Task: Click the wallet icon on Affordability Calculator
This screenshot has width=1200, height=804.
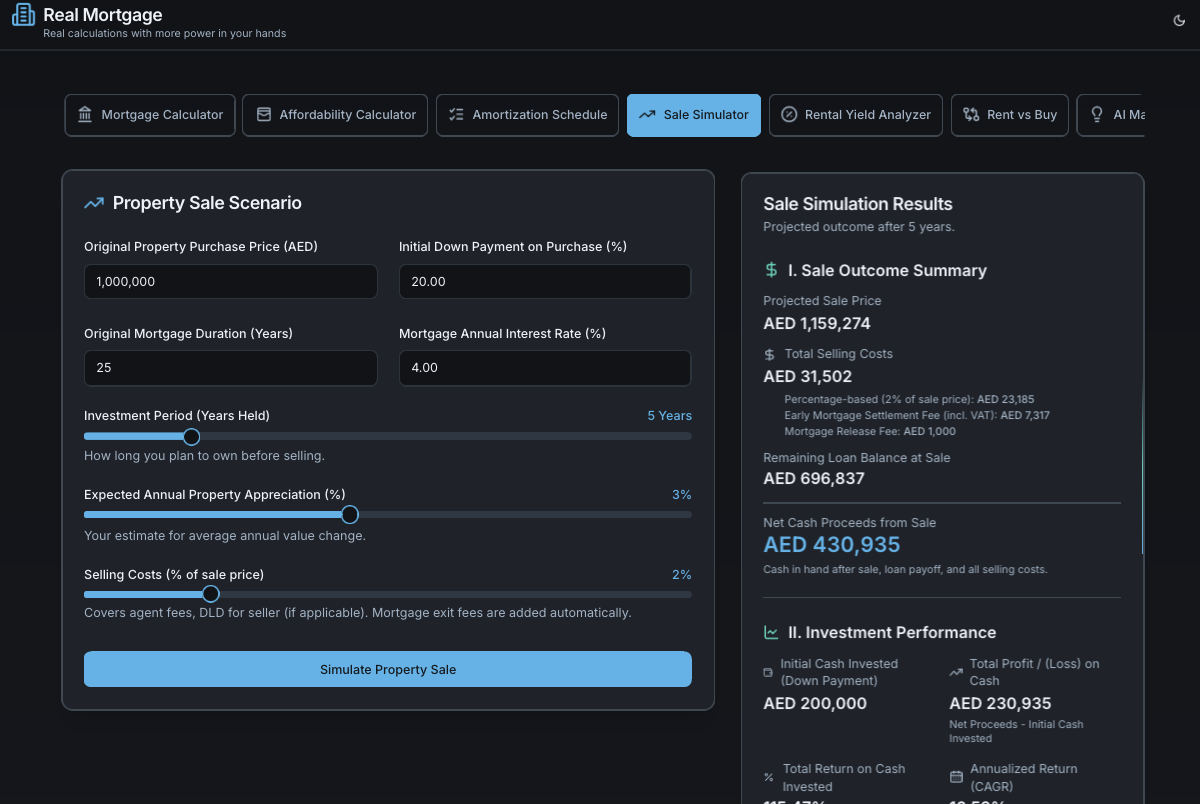Action: [263, 115]
